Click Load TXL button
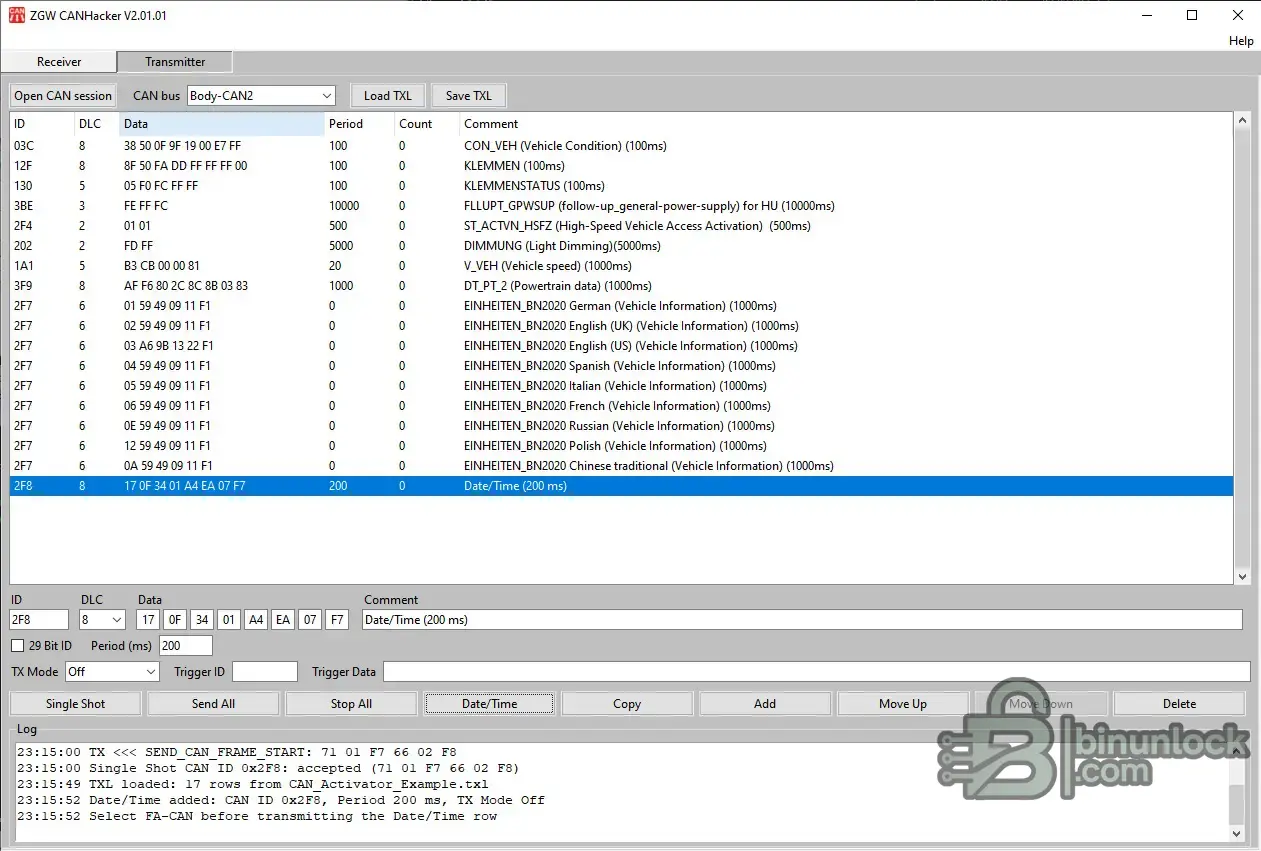The width and height of the screenshot is (1261, 851). pyautogui.click(x=388, y=96)
